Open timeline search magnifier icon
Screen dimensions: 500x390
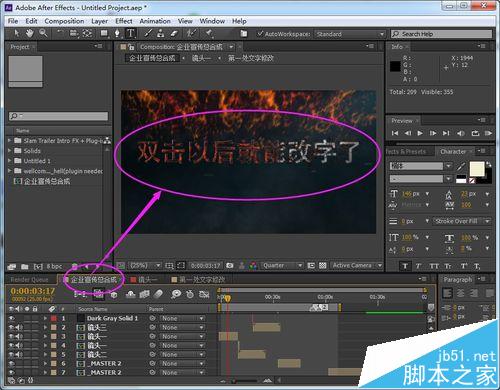coord(176,294)
